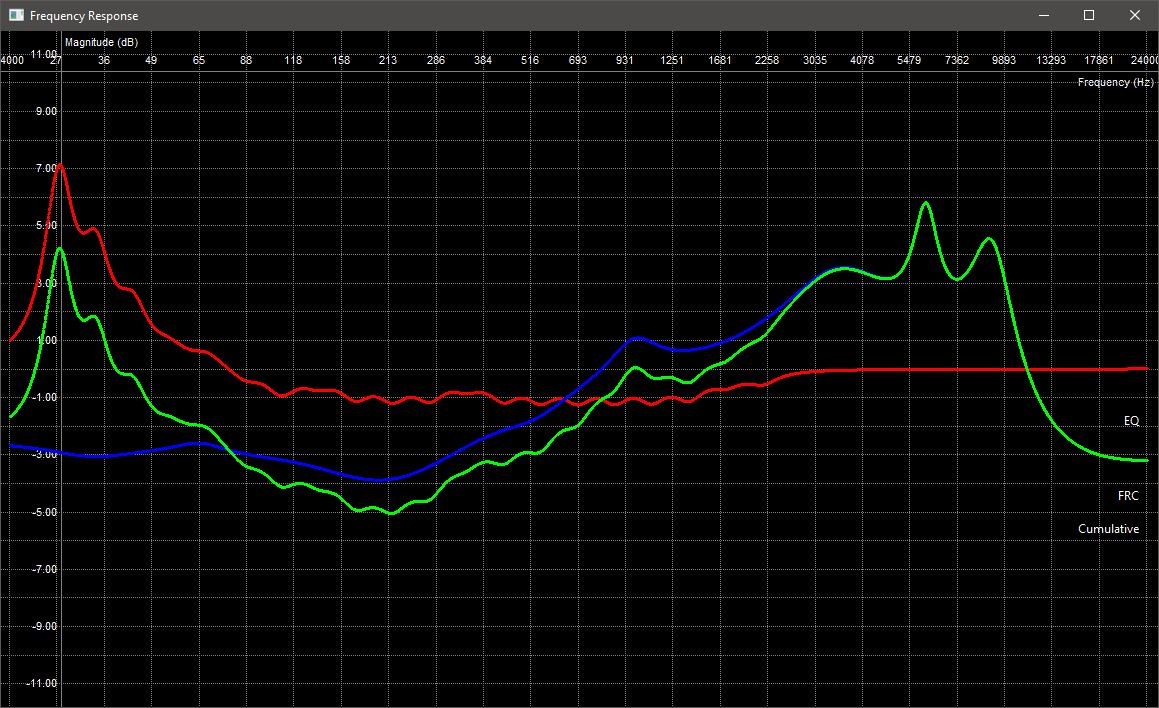This screenshot has height=708, width=1159.
Task: Toggle the FRC curve legend label
Action: (x=1128, y=496)
